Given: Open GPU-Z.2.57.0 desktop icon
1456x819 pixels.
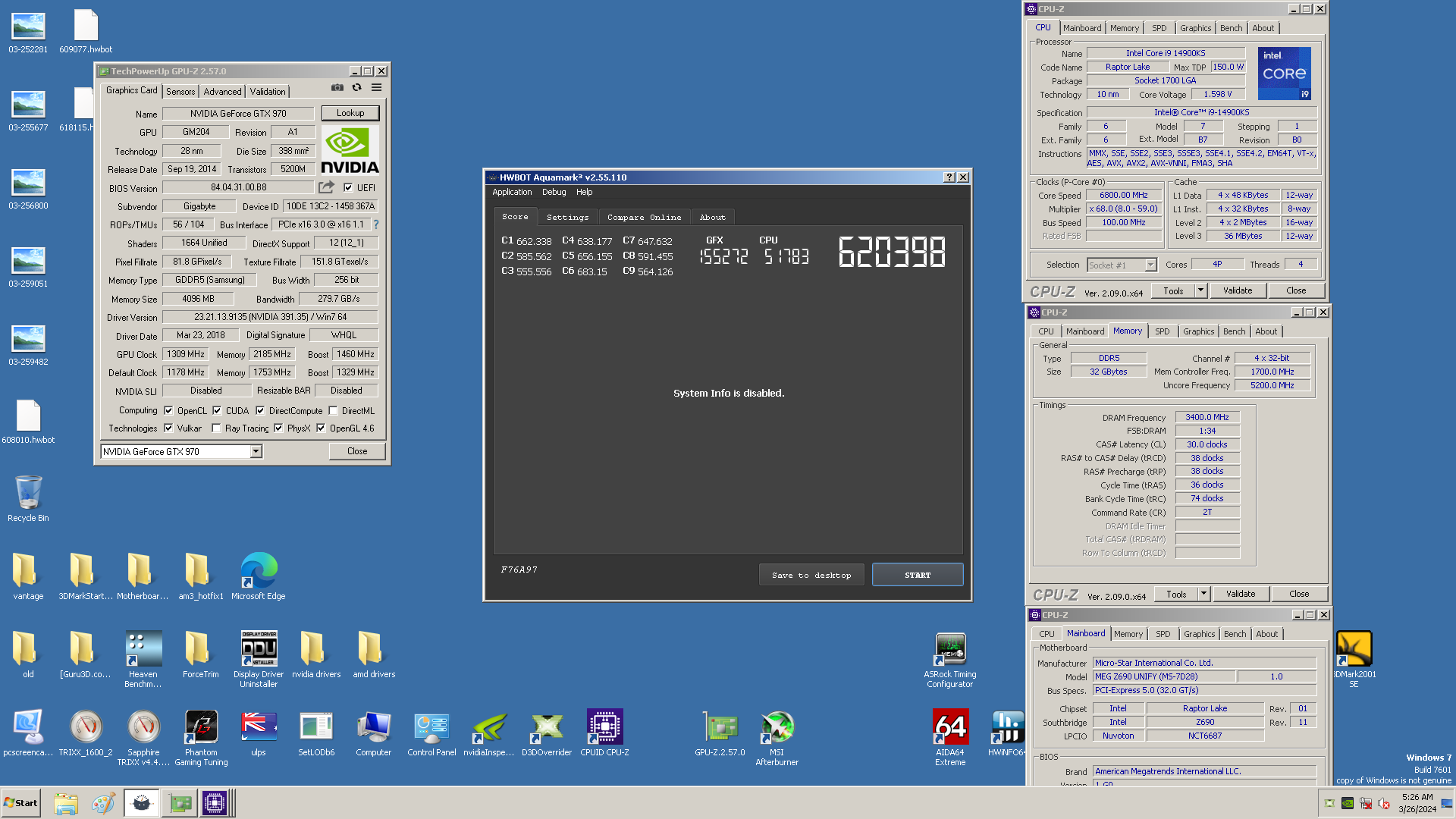Looking at the screenshot, I should 720,733.
